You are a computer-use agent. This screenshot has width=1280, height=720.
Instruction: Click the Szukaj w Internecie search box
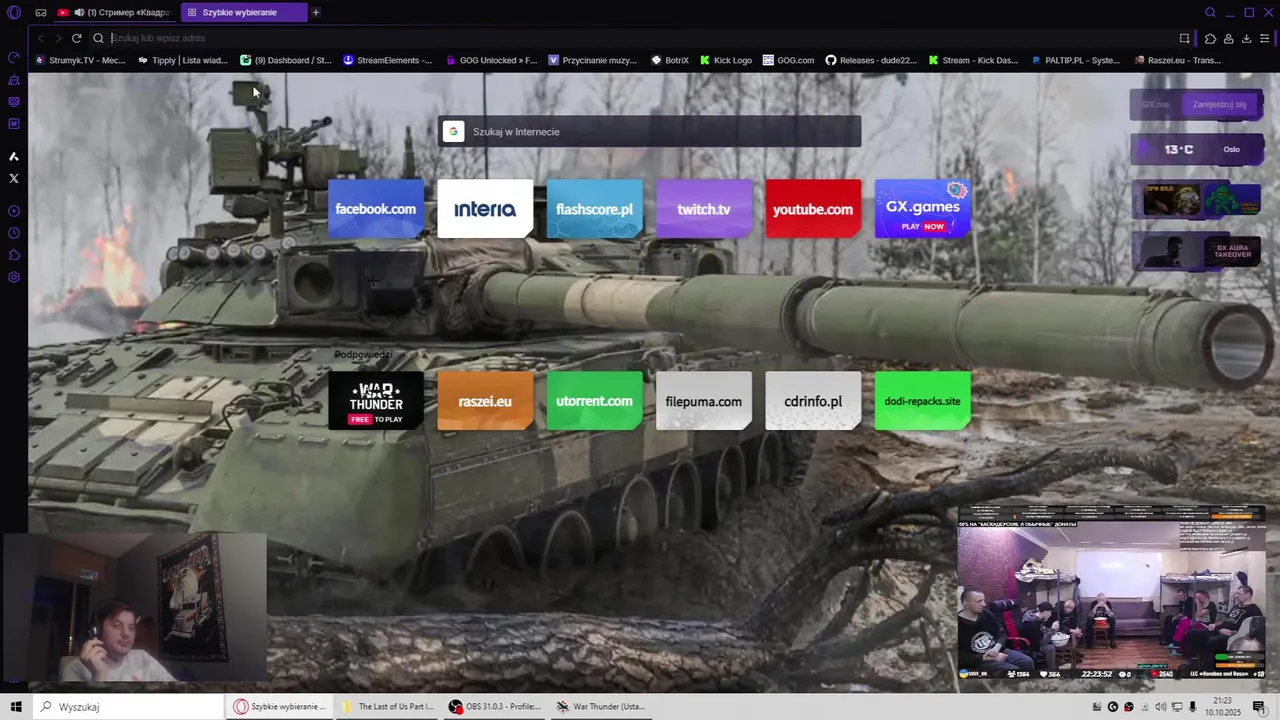[x=649, y=131]
